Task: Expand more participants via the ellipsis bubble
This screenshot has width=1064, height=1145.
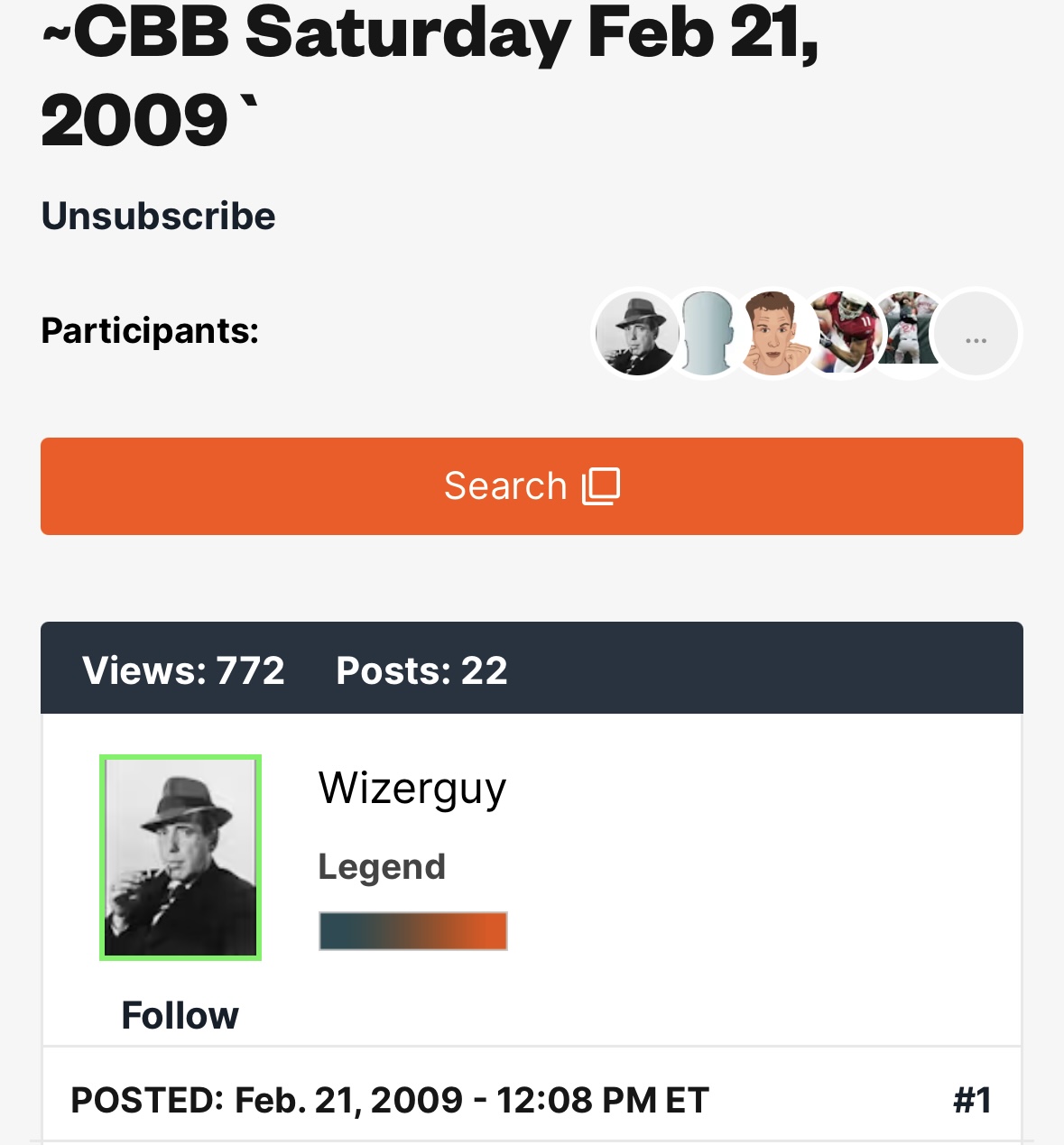Action: (x=976, y=334)
